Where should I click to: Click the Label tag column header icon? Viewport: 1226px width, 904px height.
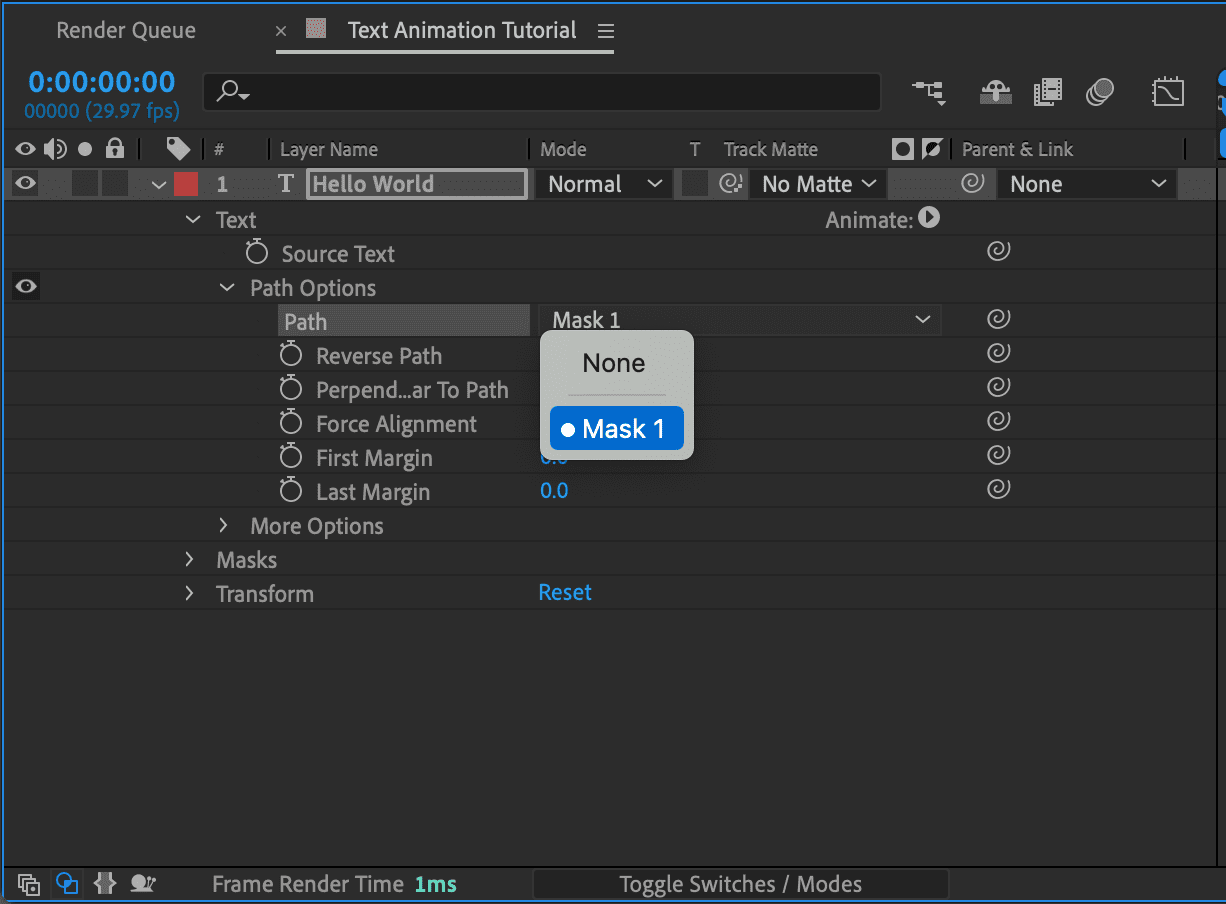click(x=178, y=149)
